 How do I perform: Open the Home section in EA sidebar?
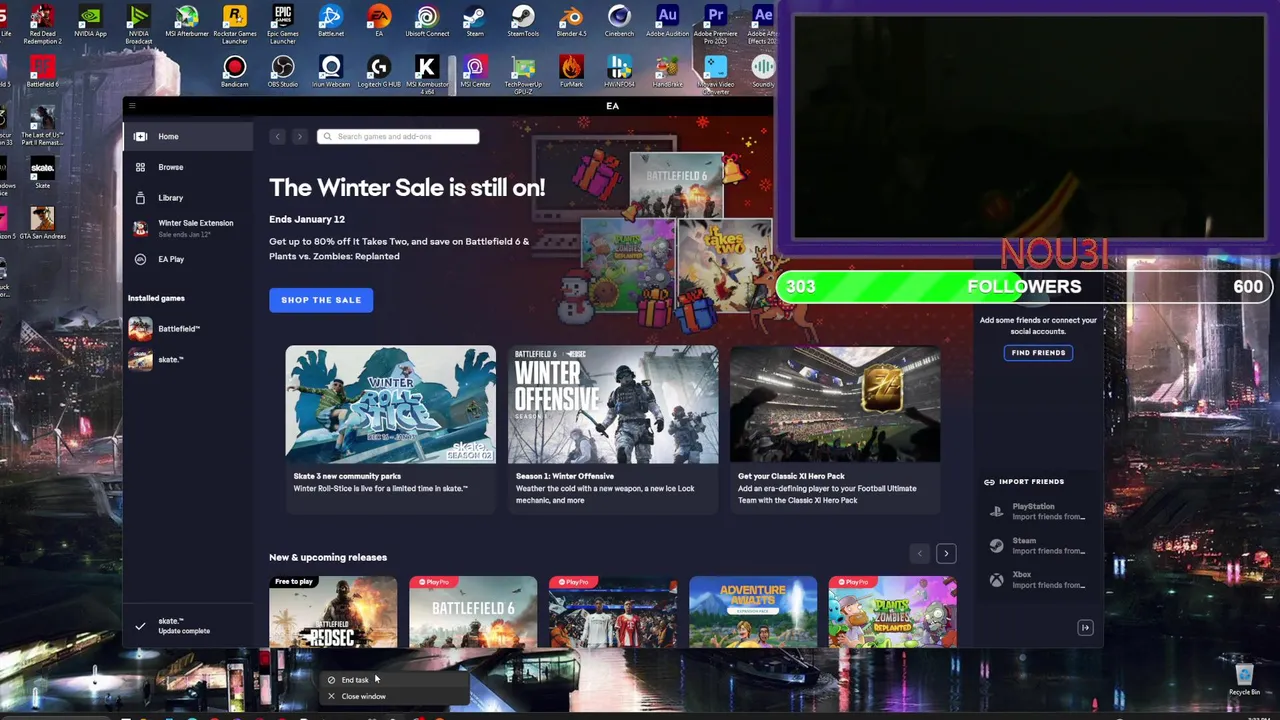point(188,137)
